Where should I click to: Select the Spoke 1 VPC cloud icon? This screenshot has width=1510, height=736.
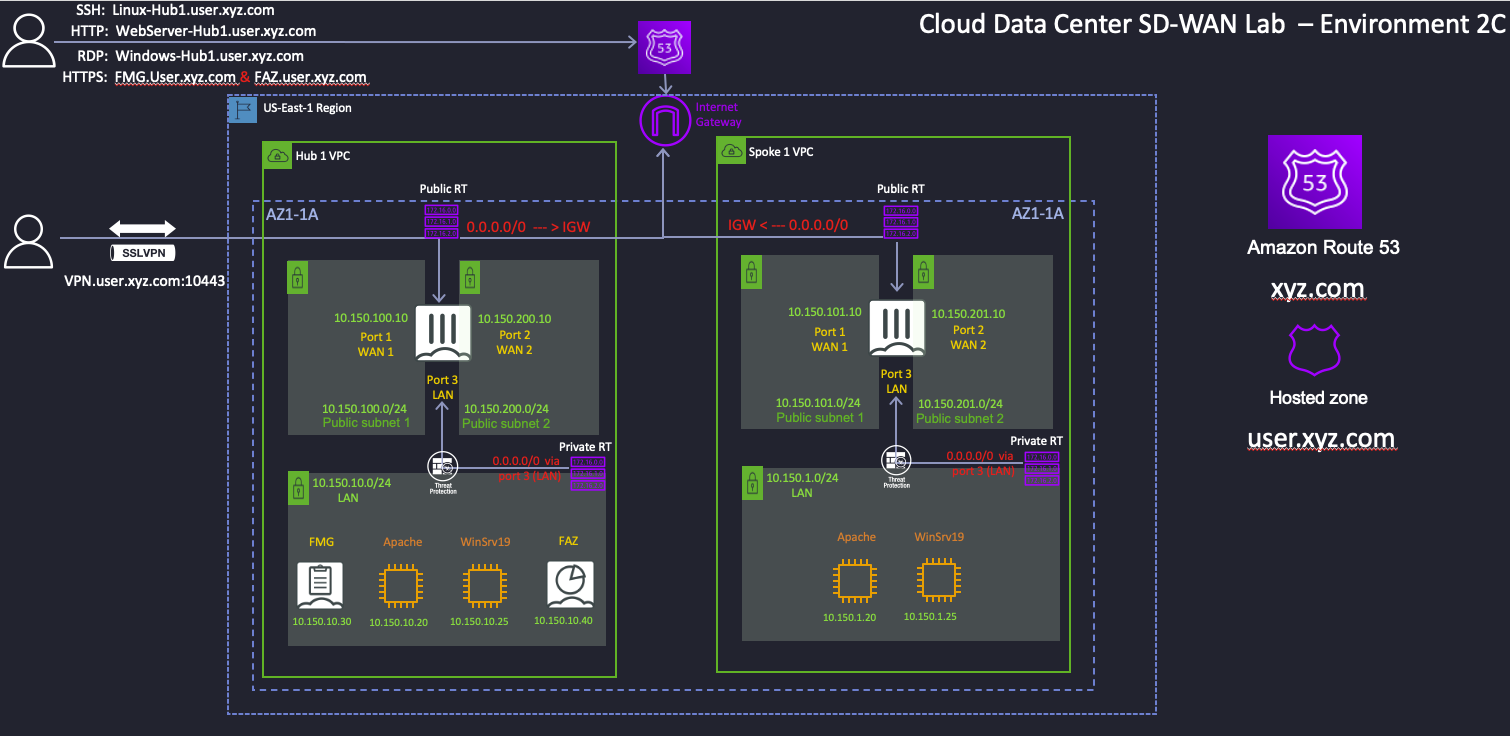tap(731, 151)
